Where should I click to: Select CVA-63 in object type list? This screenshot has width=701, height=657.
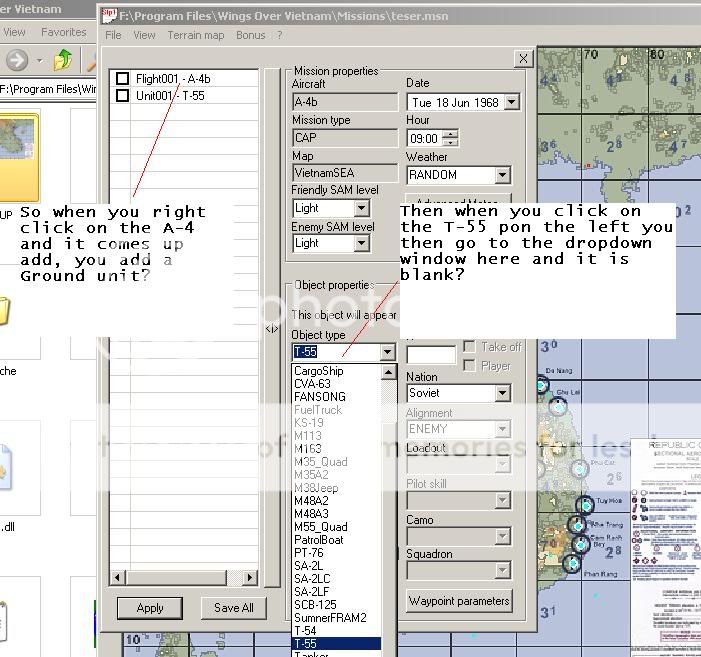pyautogui.click(x=337, y=384)
